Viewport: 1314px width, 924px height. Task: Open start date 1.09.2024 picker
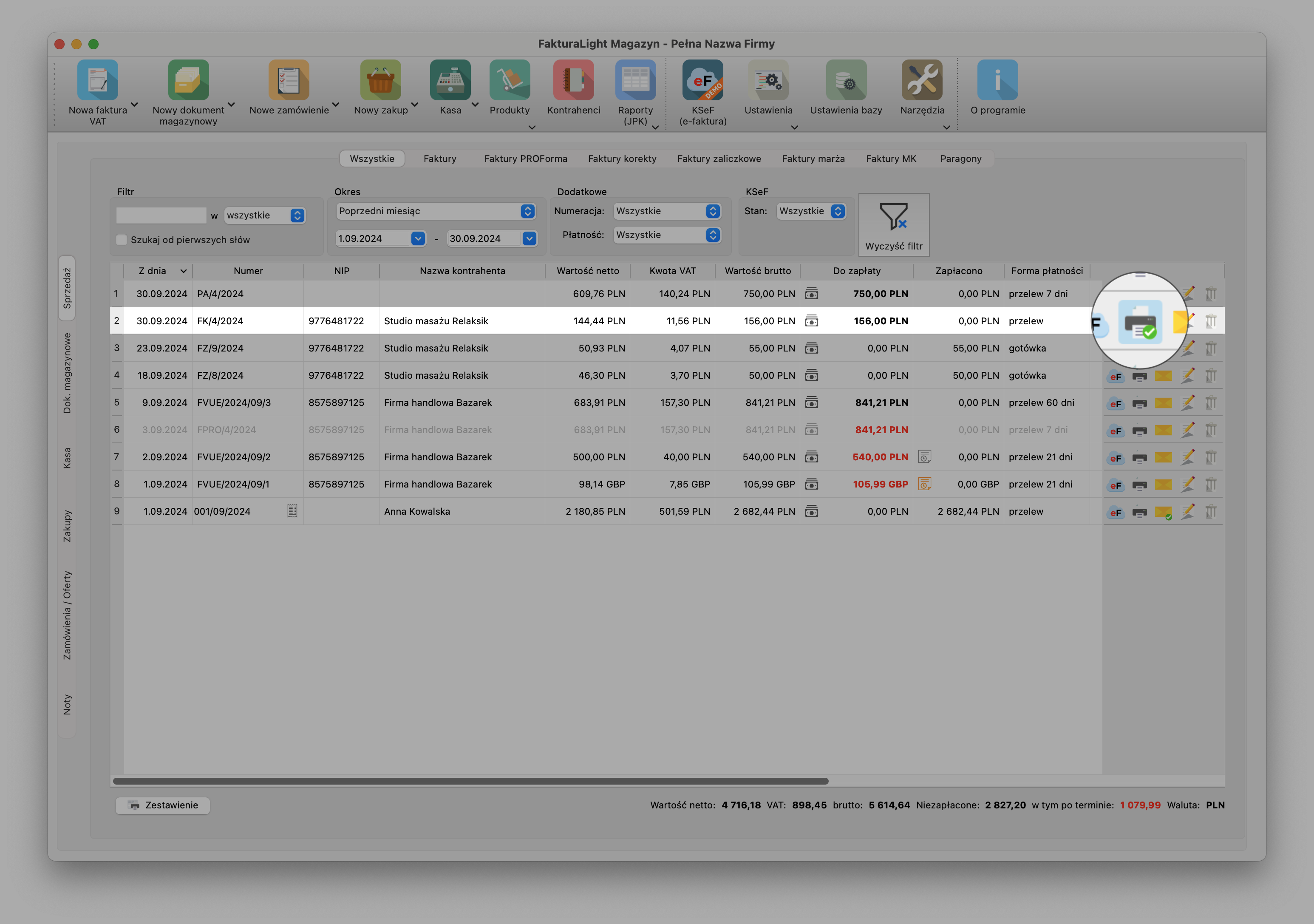click(418, 239)
